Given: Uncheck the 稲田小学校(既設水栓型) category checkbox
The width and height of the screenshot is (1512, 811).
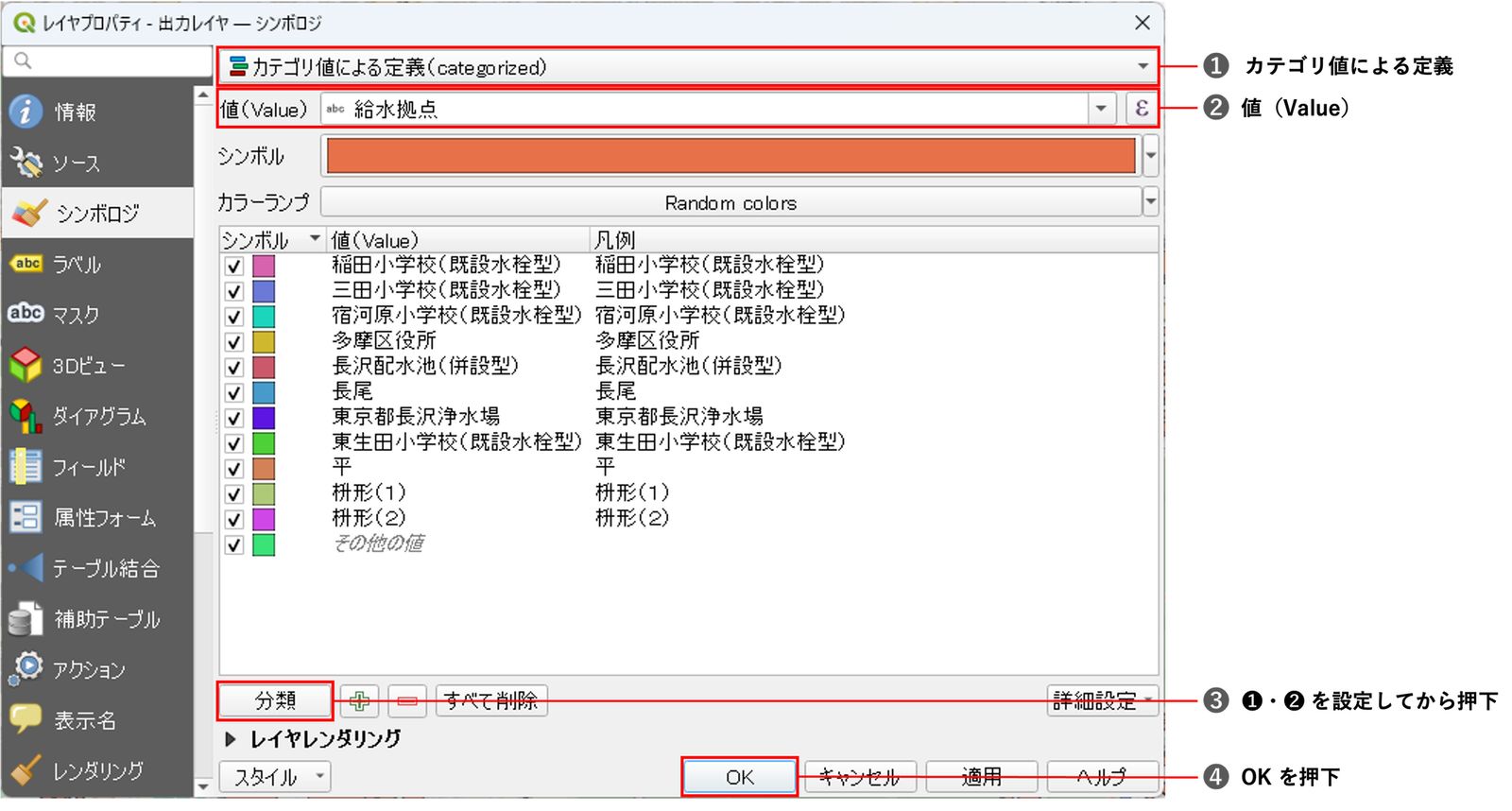Looking at the screenshot, I should [234, 266].
